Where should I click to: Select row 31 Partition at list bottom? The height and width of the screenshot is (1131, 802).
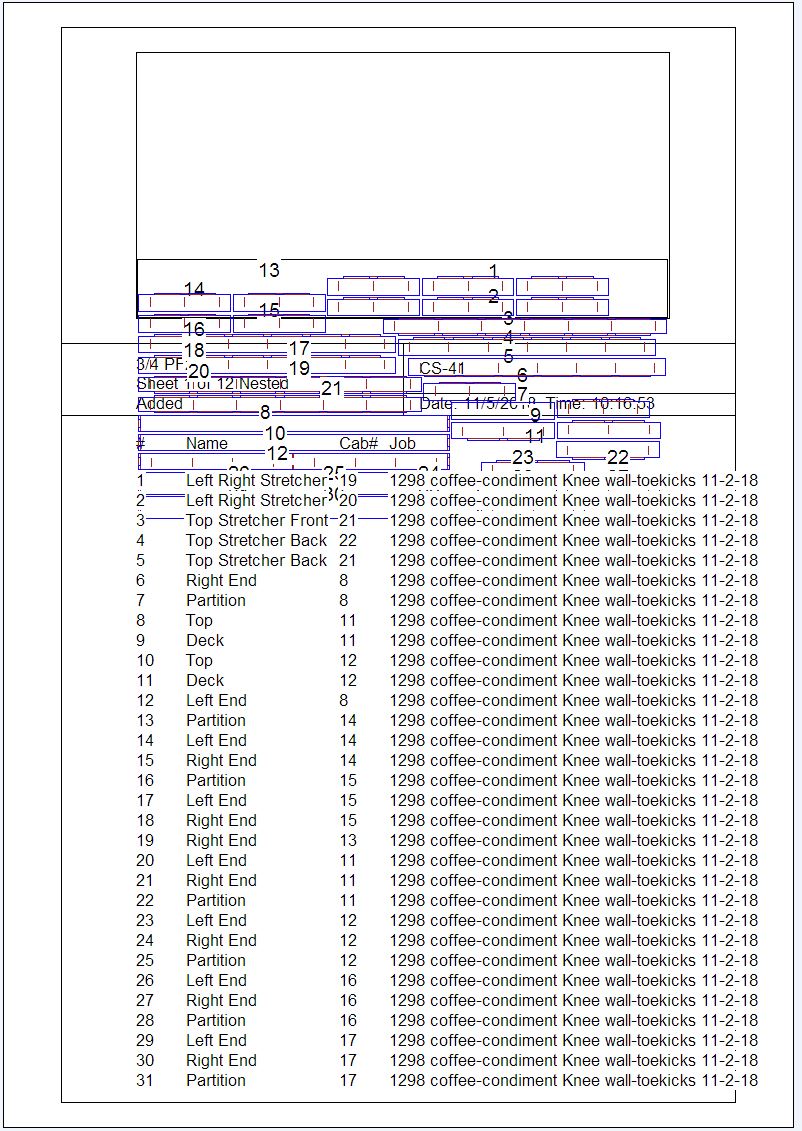(x=215, y=1080)
